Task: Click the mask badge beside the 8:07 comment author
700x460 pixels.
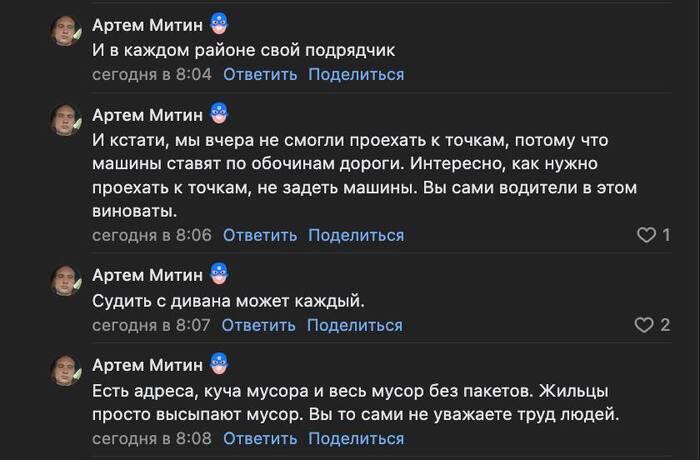Action: (x=221, y=274)
